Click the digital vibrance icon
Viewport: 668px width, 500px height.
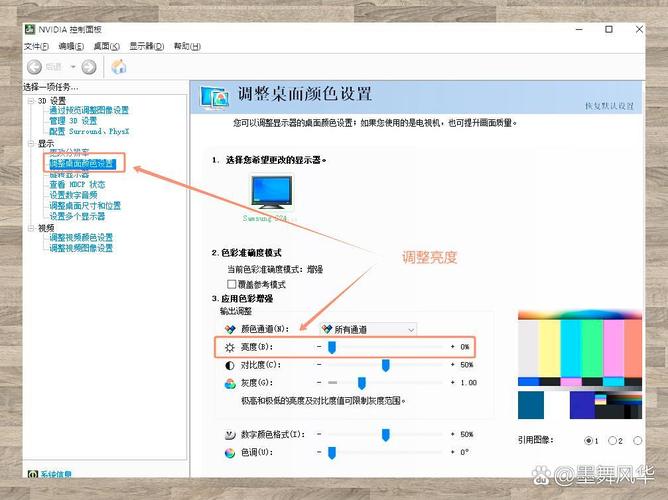(x=230, y=435)
